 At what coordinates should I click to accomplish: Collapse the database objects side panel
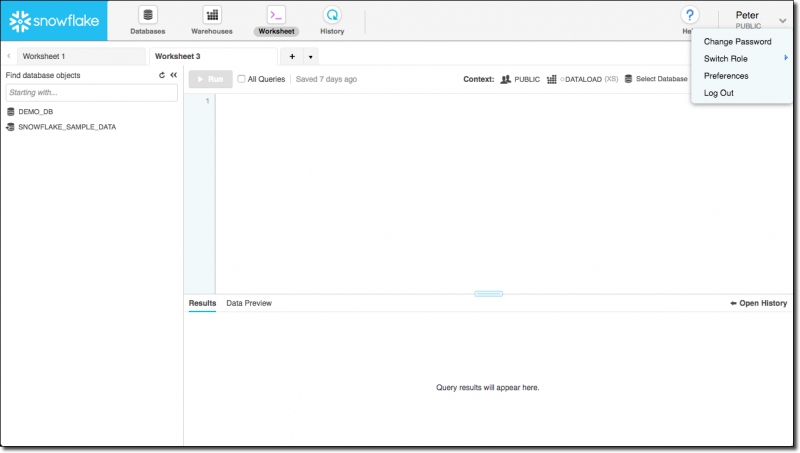pyautogui.click(x=173, y=75)
